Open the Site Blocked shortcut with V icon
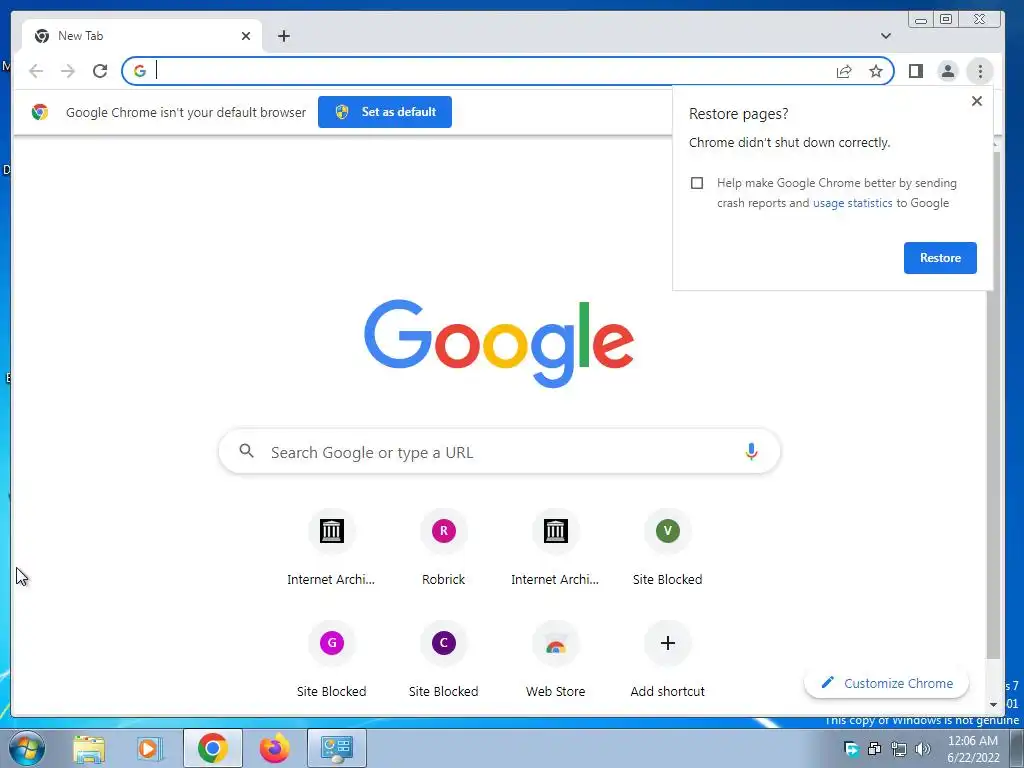 tap(667, 549)
